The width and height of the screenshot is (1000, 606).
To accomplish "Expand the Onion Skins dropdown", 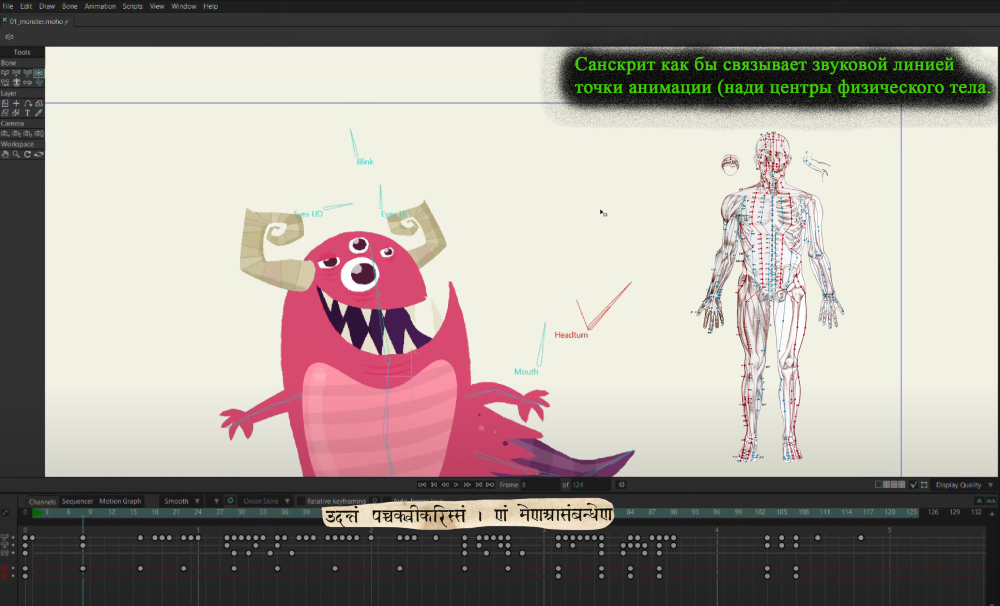I will click(x=266, y=501).
